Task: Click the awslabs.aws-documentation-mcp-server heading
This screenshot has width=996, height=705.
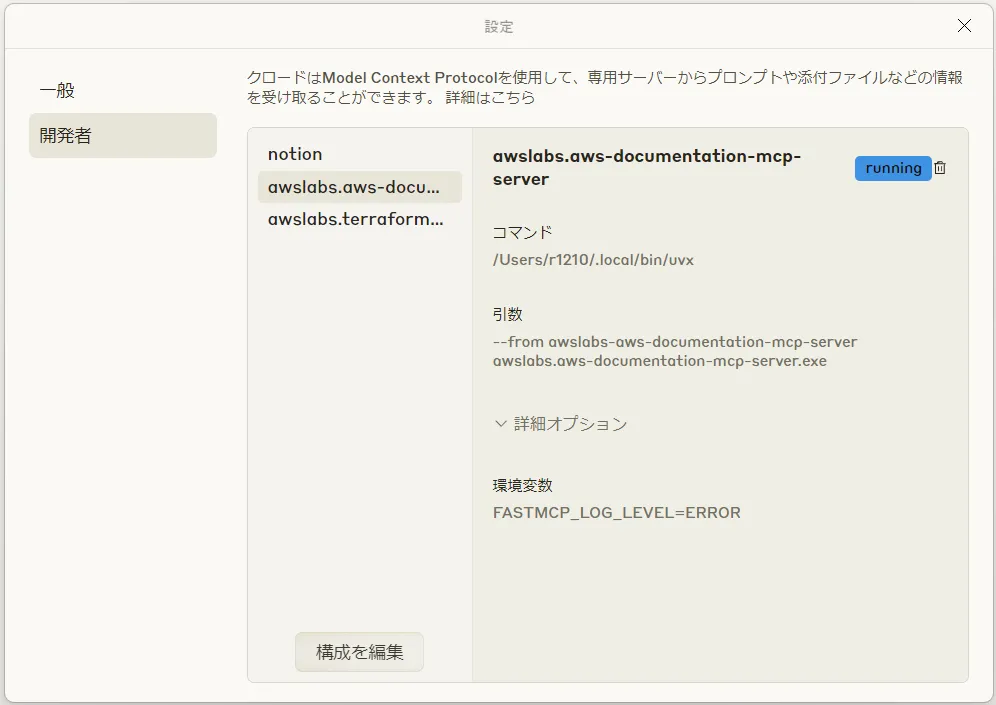Action: tap(647, 168)
